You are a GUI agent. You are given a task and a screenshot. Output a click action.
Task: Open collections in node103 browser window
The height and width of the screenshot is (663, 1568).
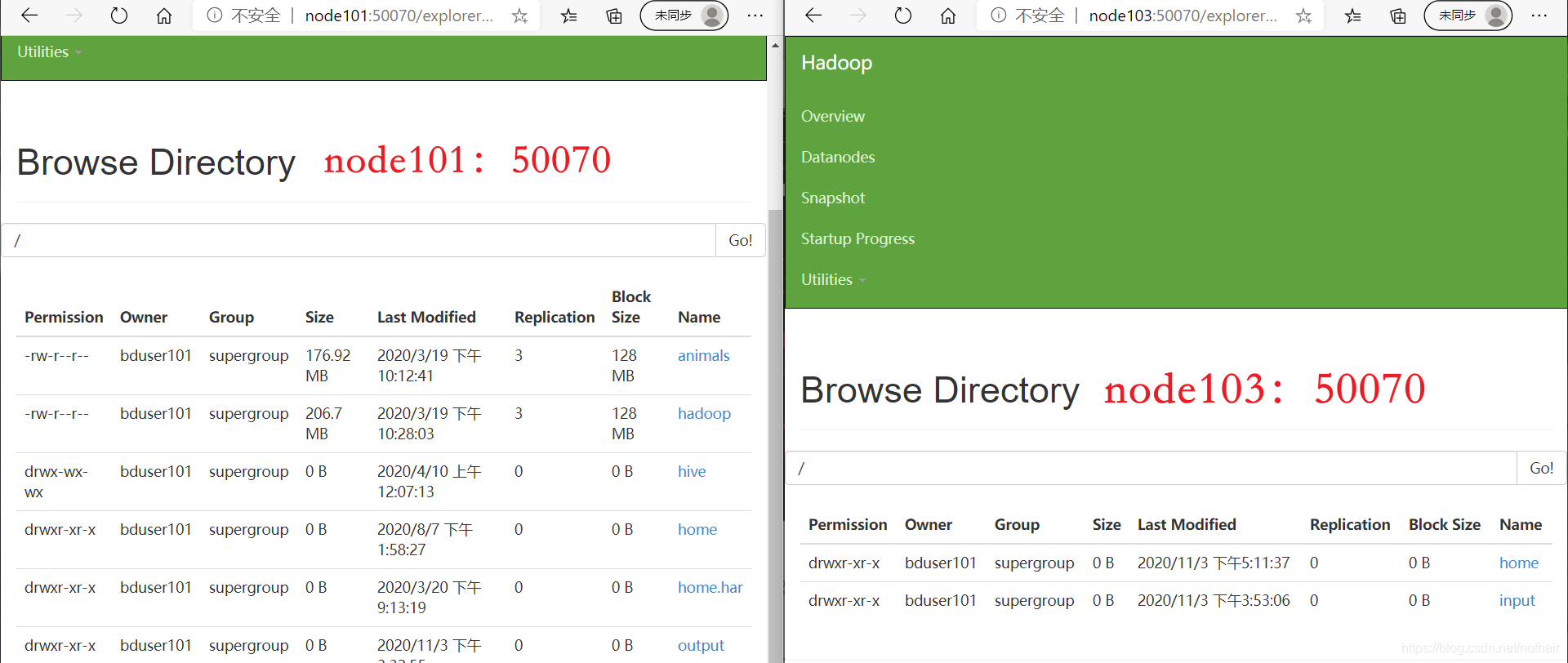(x=1398, y=16)
